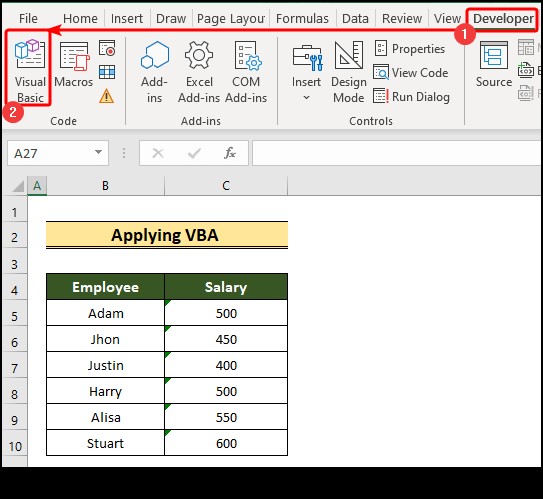543x499 pixels.
Task: Expand the Name Box dropdown arrow
Action: 98,152
